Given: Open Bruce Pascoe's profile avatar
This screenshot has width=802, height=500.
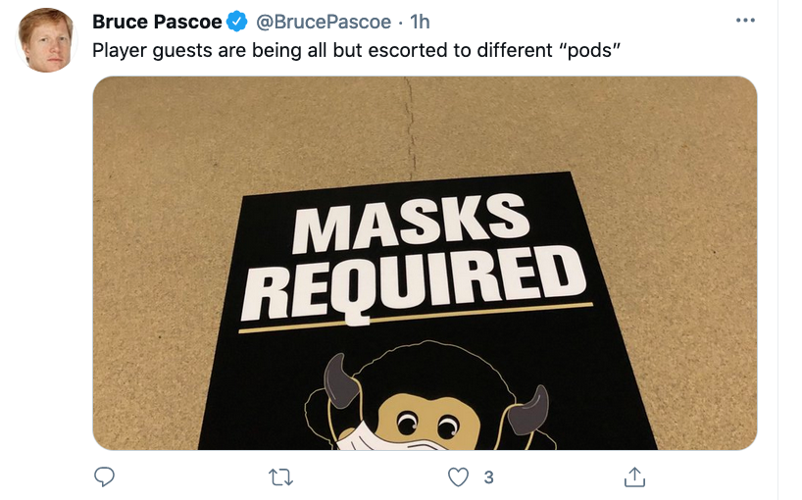Looking at the screenshot, I should coord(46,40).
